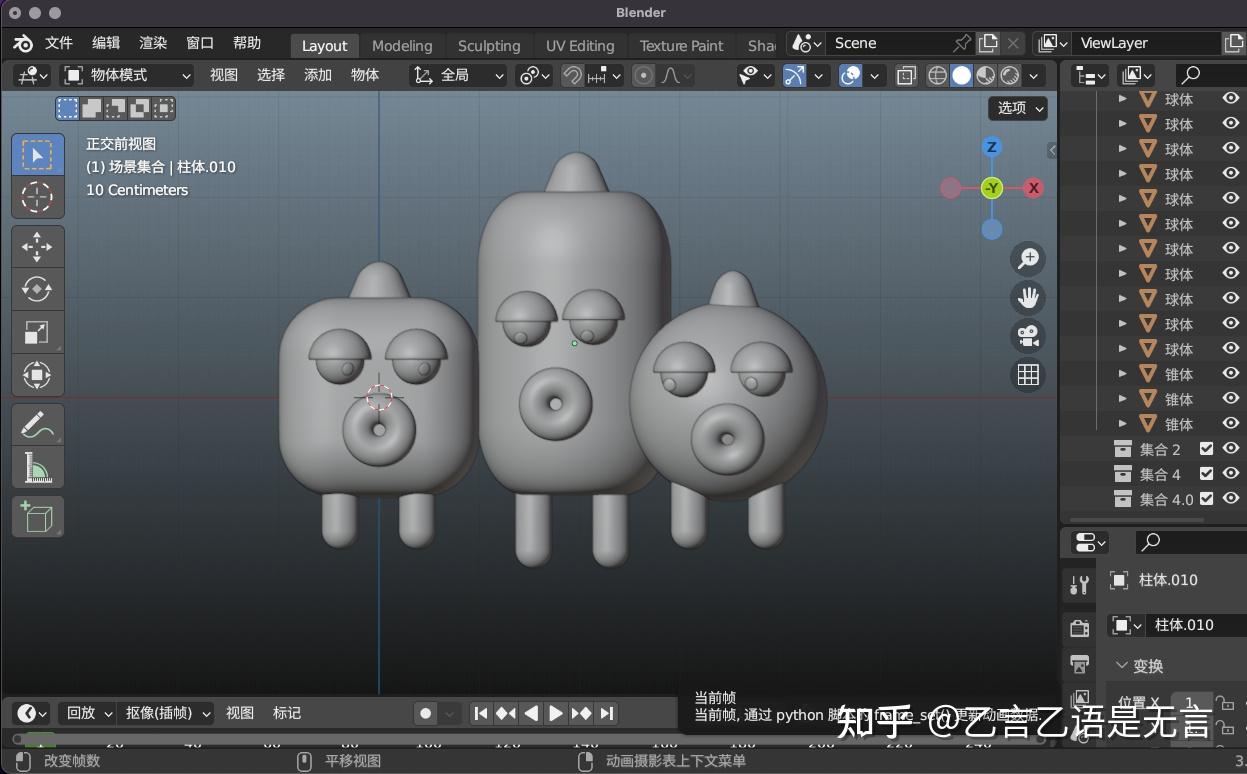Hide the 锥体 object in outliner
This screenshot has height=774, width=1247.
pos(1231,374)
